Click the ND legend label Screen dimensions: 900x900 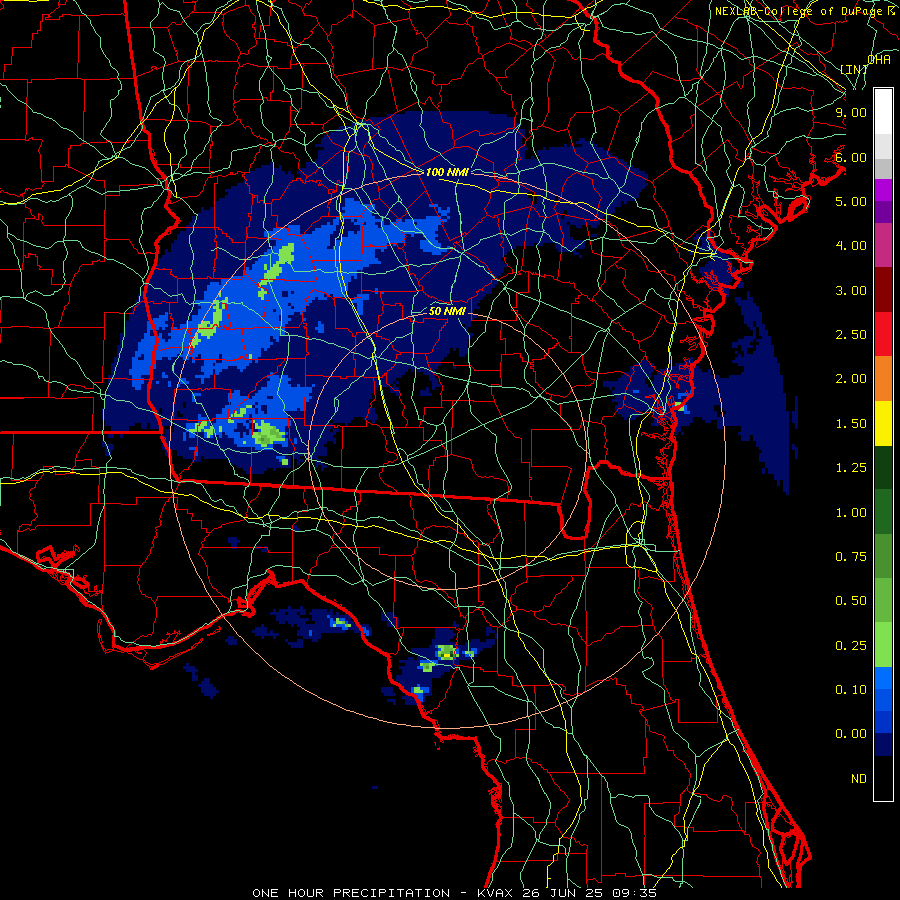(859, 779)
